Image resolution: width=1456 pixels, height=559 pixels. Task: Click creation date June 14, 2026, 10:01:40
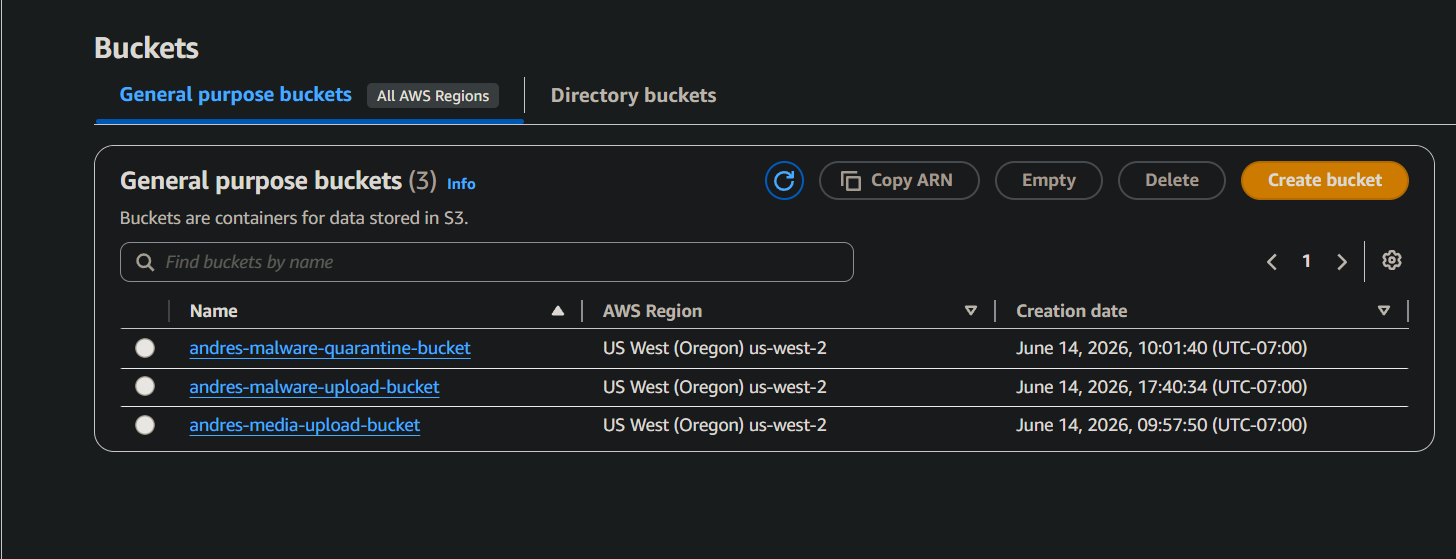pyautogui.click(x=1162, y=348)
